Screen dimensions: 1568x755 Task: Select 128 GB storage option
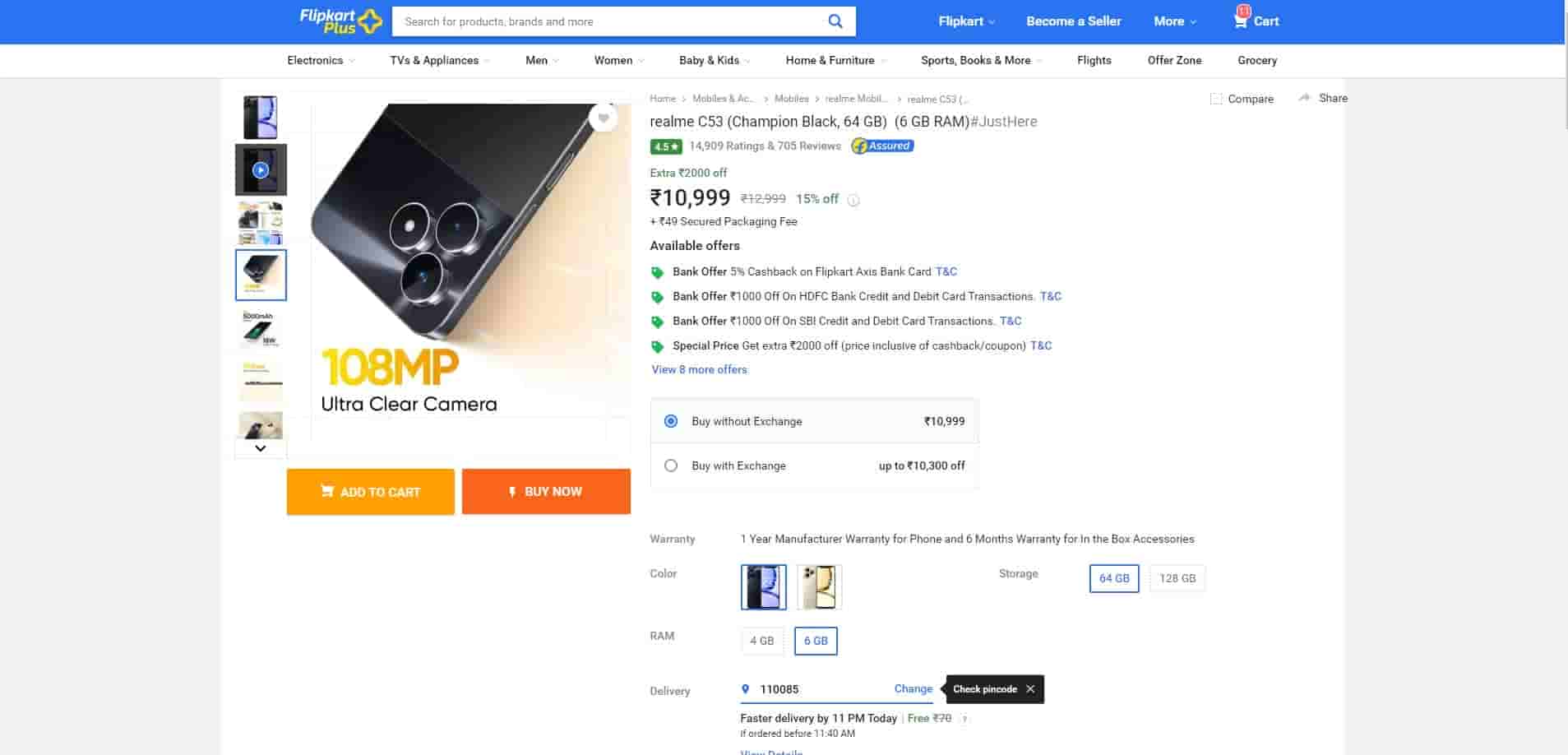coord(1177,578)
